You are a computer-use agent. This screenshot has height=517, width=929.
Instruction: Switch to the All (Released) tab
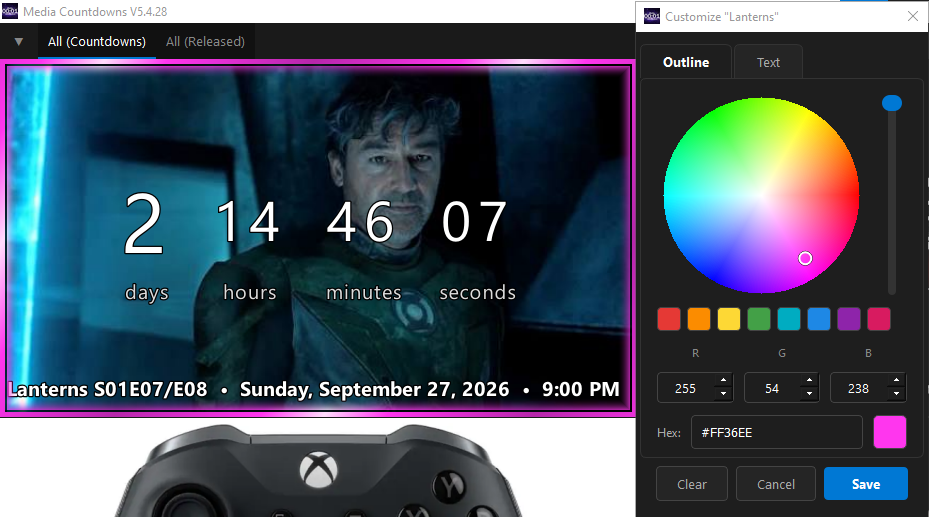pyautogui.click(x=205, y=41)
